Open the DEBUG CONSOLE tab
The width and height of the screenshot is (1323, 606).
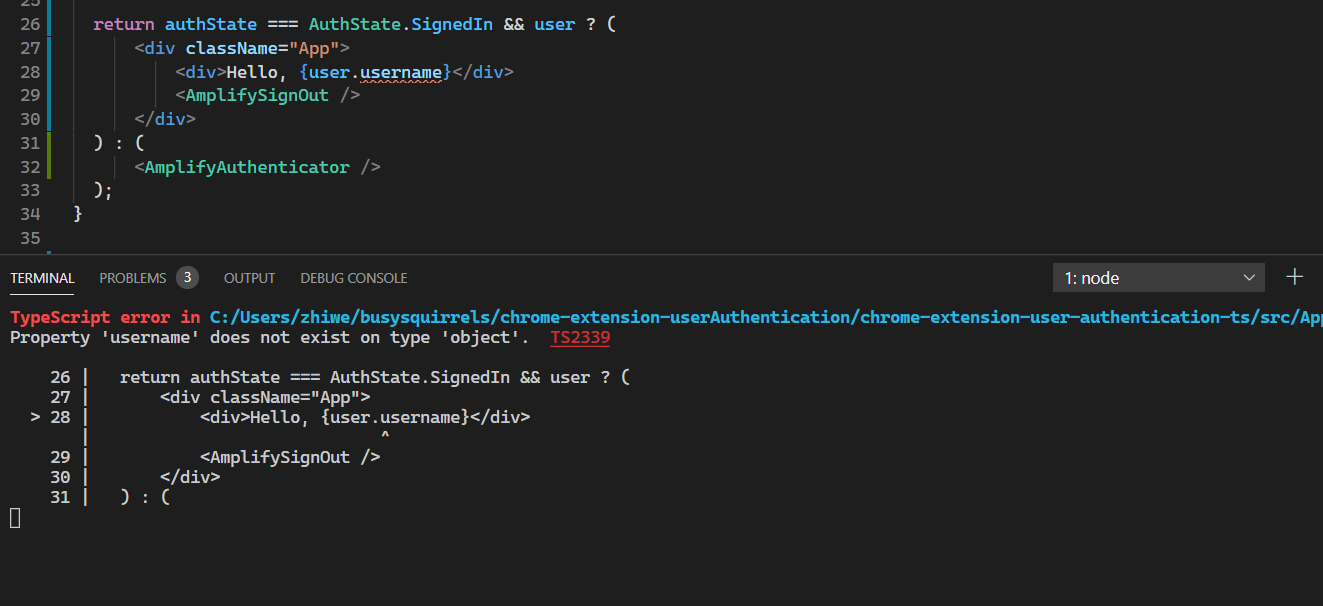(354, 278)
